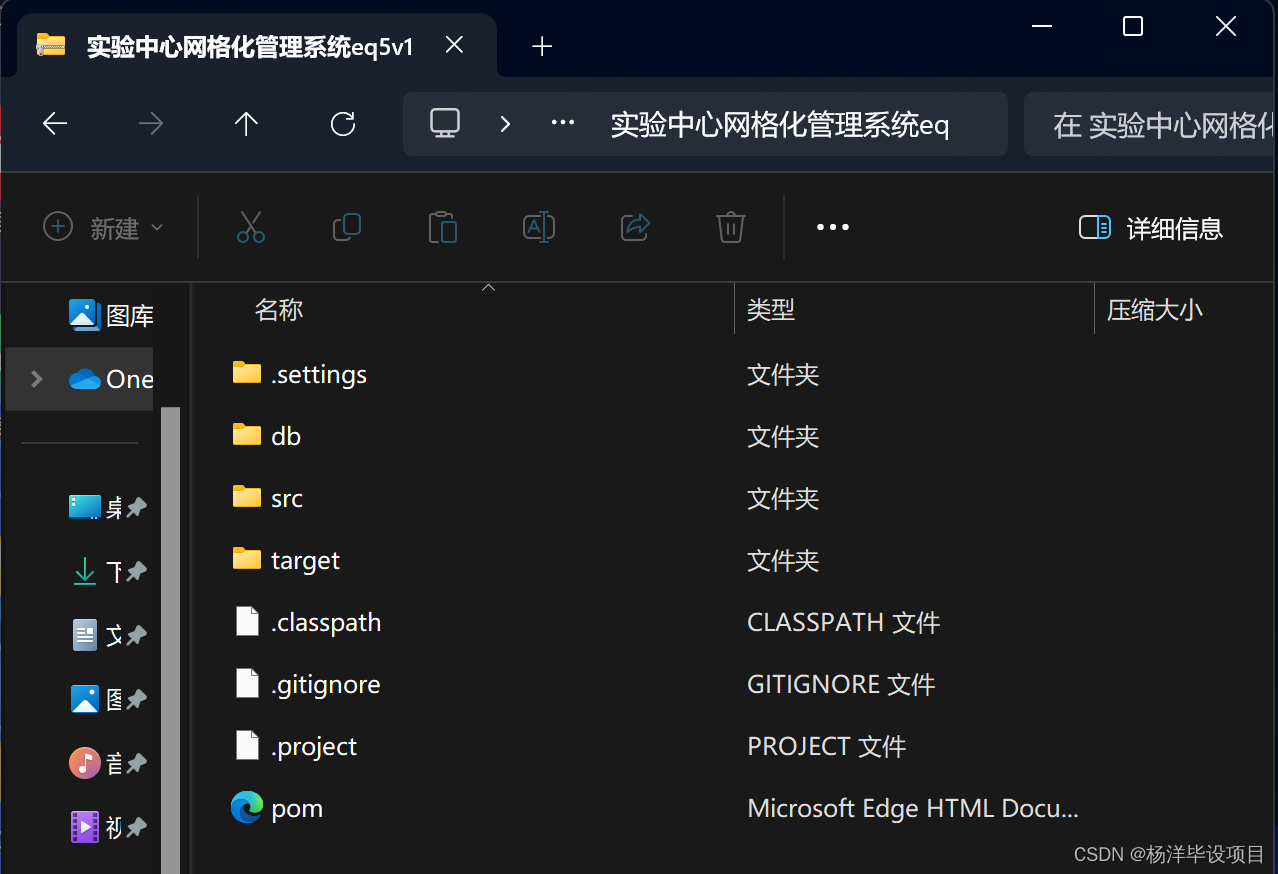The height and width of the screenshot is (874, 1278).
Task: Click the .classpath file icon
Action: pos(247,622)
